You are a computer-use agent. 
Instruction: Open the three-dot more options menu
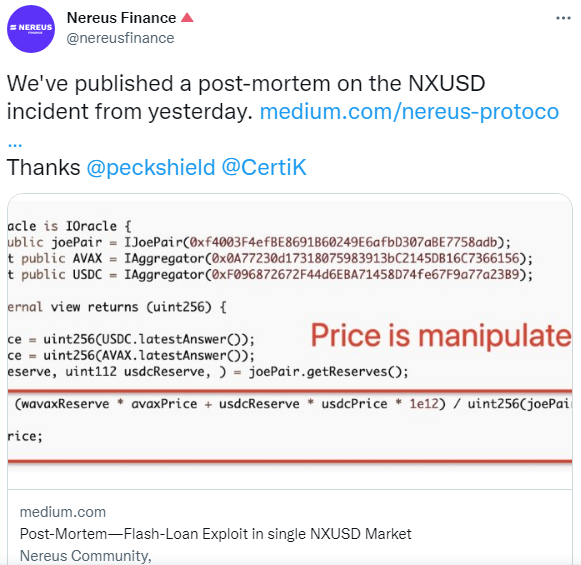point(563,18)
